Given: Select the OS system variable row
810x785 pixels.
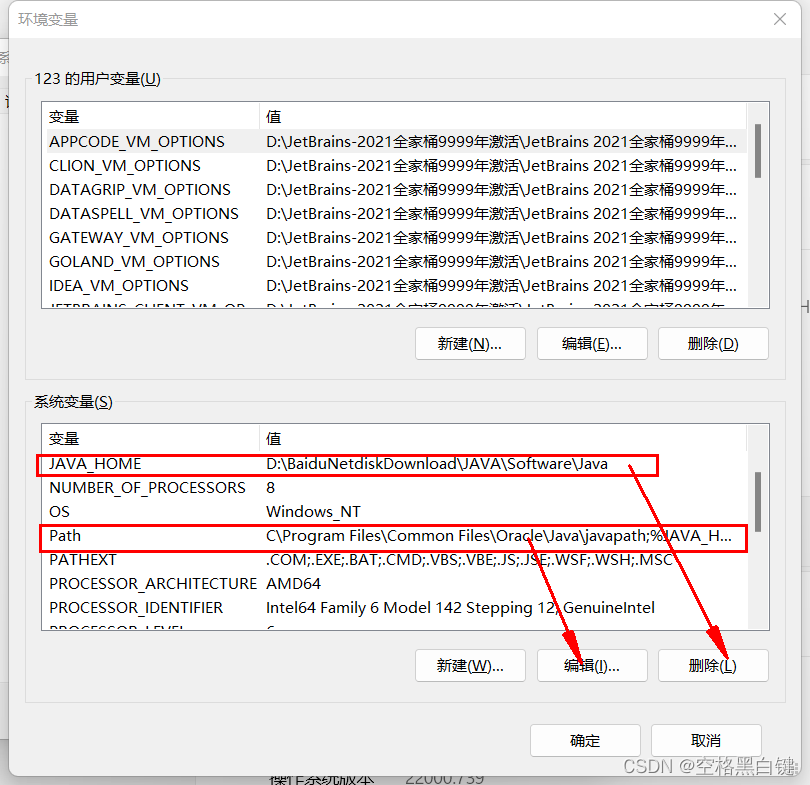Looking at the screenshot, I should click(x=397, y=512).
